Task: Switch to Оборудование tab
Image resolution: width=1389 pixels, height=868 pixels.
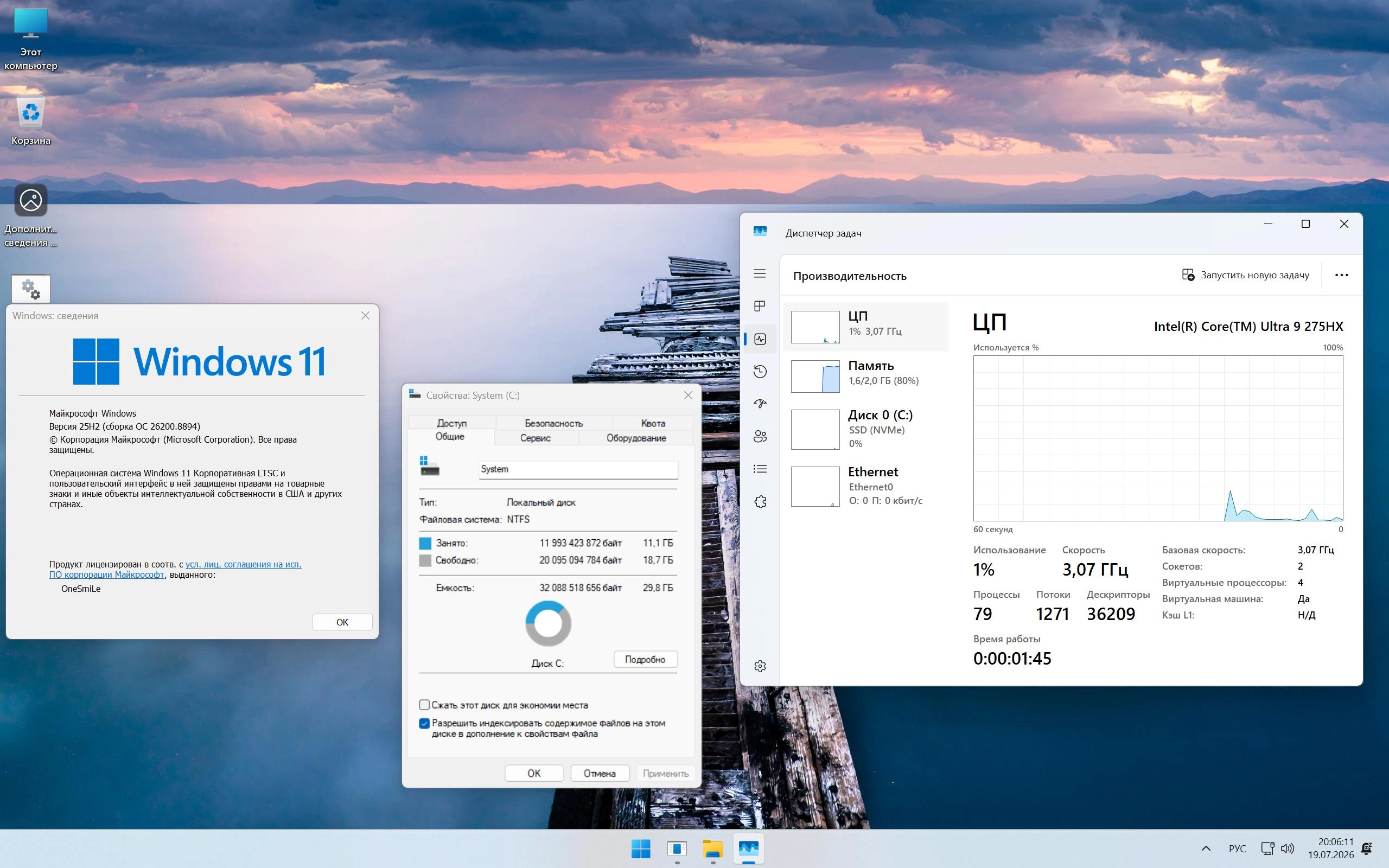Action: click(x=636, y=438)
